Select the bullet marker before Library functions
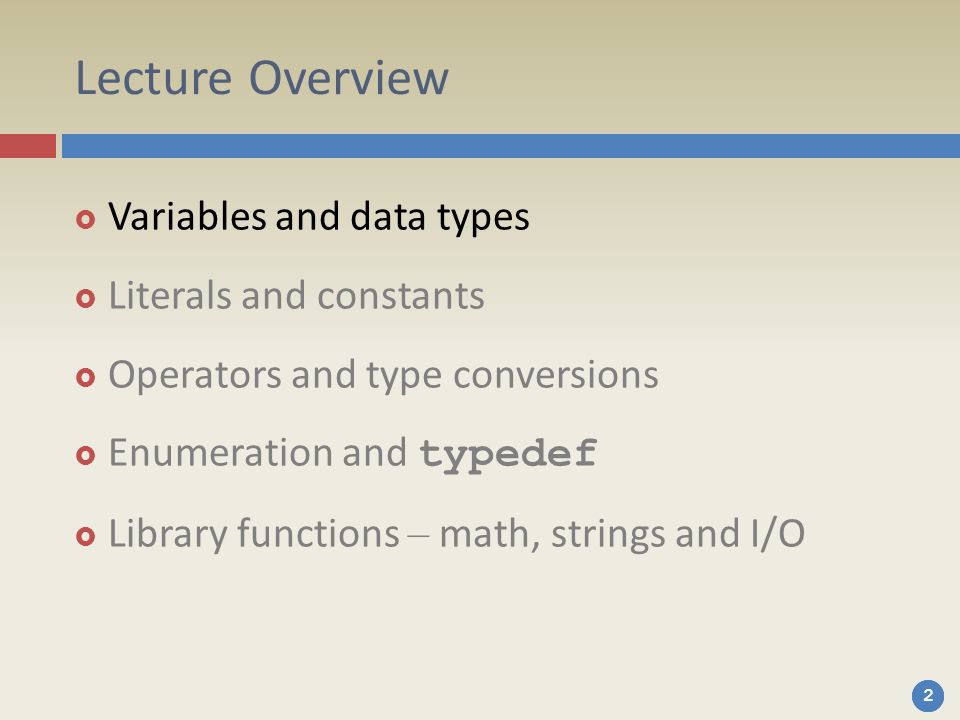 pos(86,536)
